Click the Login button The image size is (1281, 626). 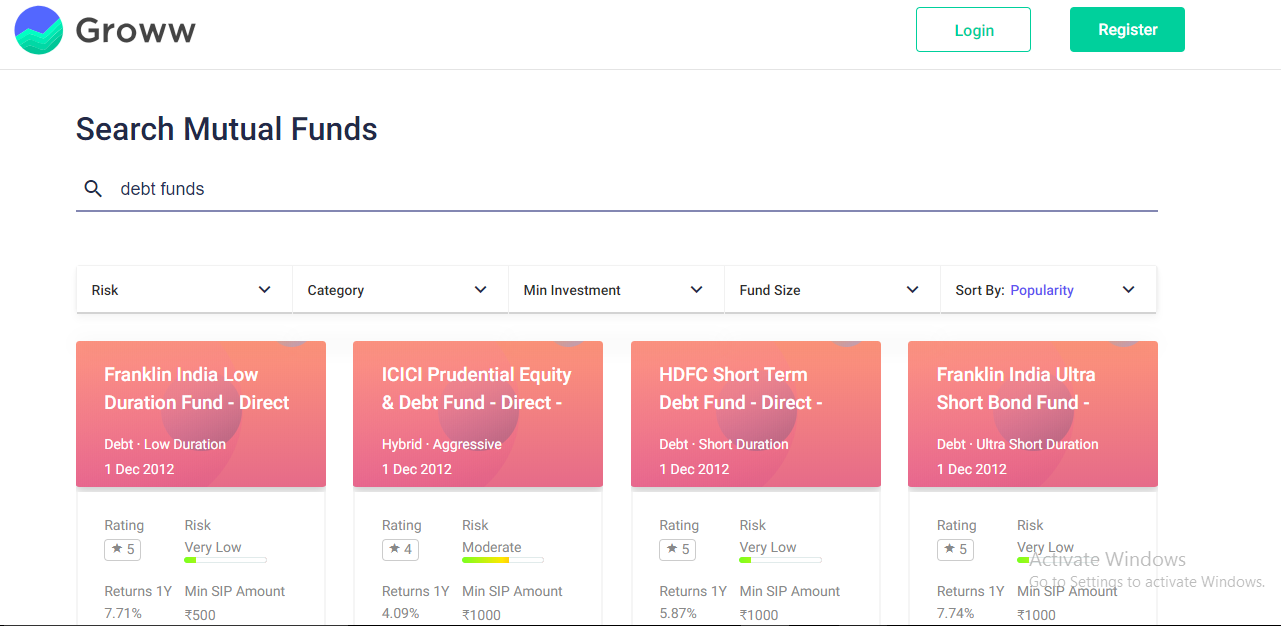click(973, 30)
